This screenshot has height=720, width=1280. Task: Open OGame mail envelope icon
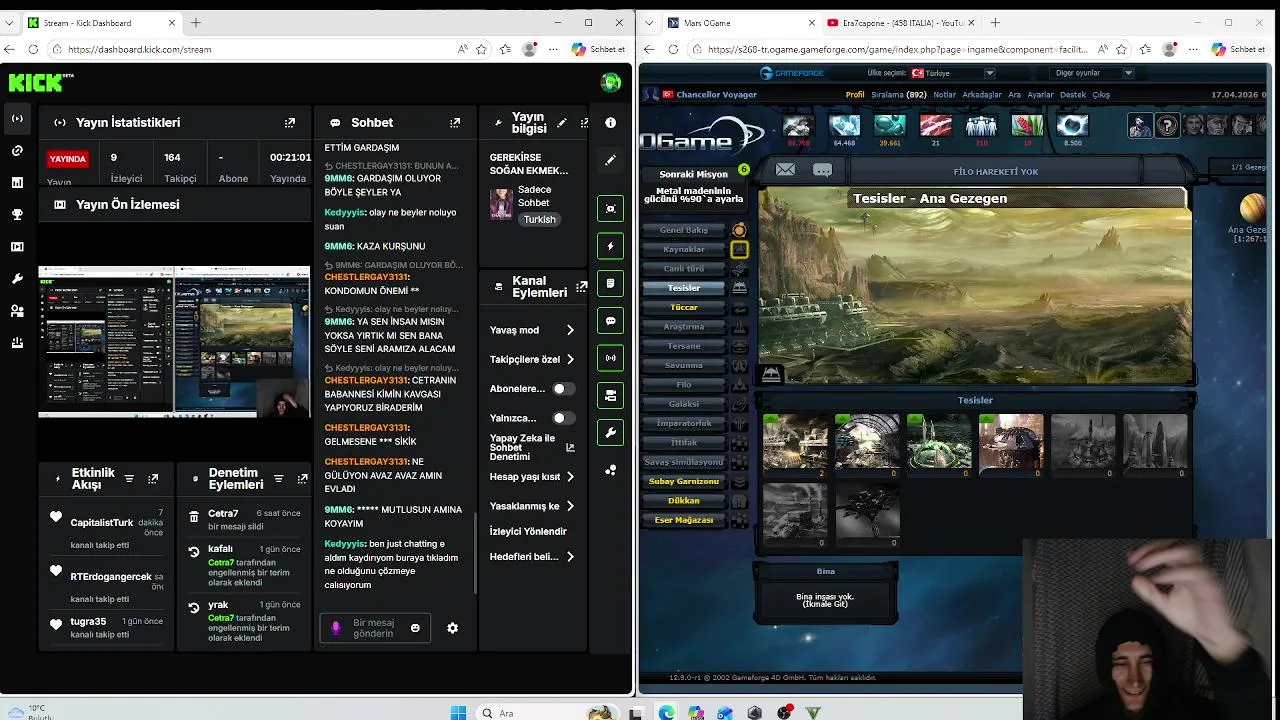[785, 170]
